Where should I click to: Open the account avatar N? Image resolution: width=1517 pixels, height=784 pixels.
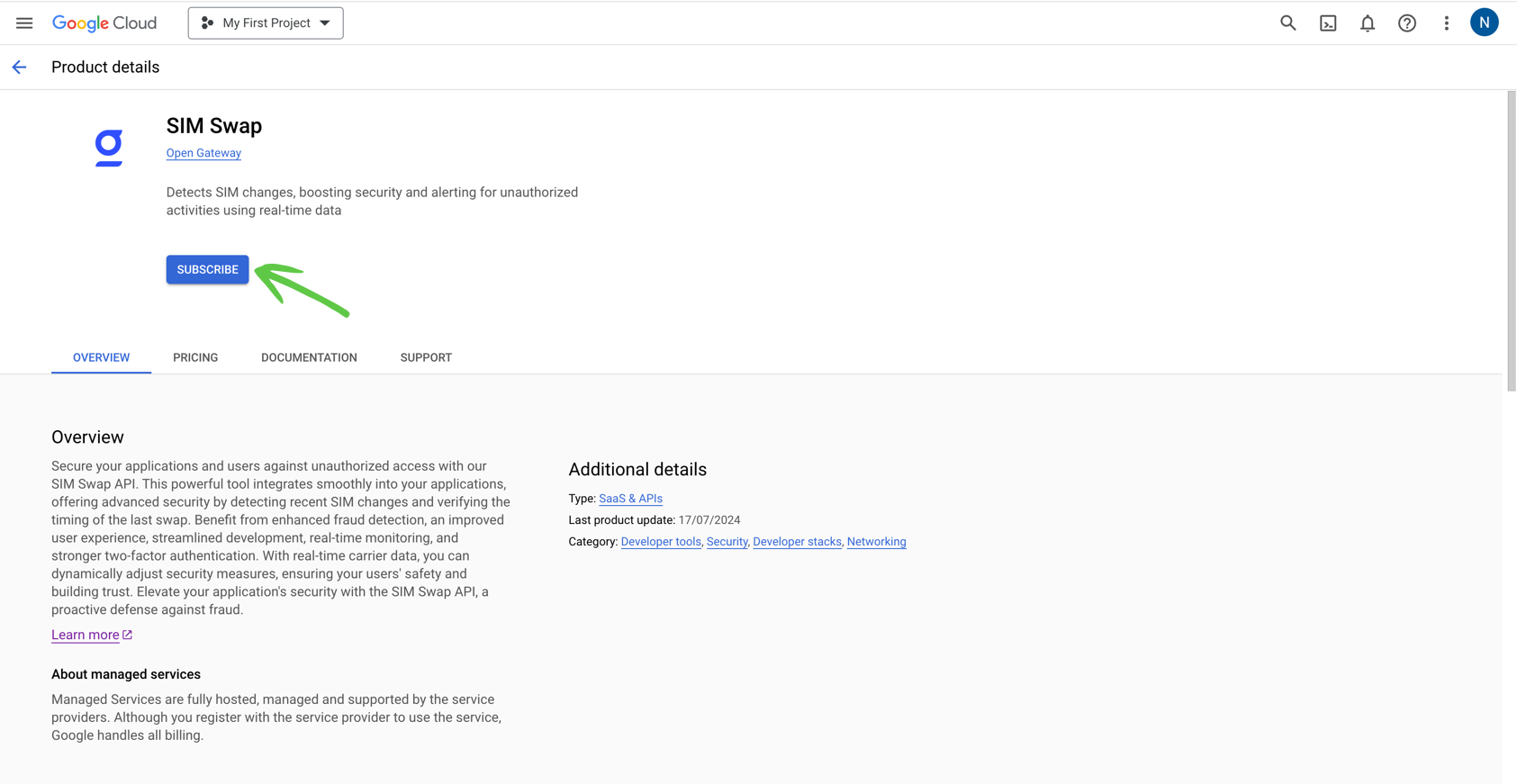pos(1485,23)
